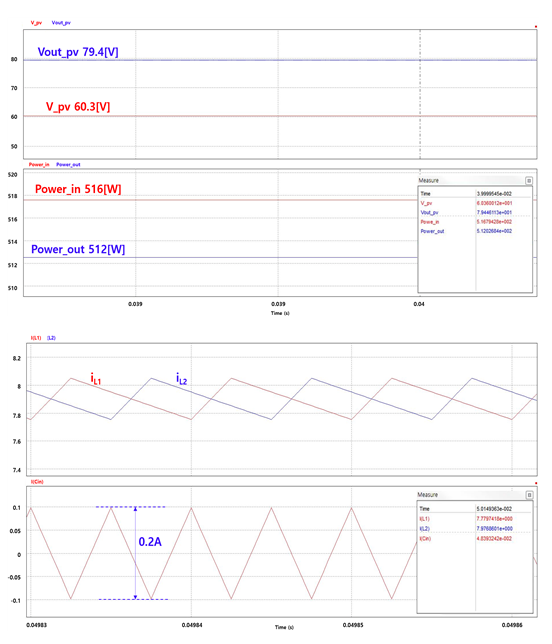Select the I(Cin) legend label
This screenshot has height=644, width=552.
37,481
